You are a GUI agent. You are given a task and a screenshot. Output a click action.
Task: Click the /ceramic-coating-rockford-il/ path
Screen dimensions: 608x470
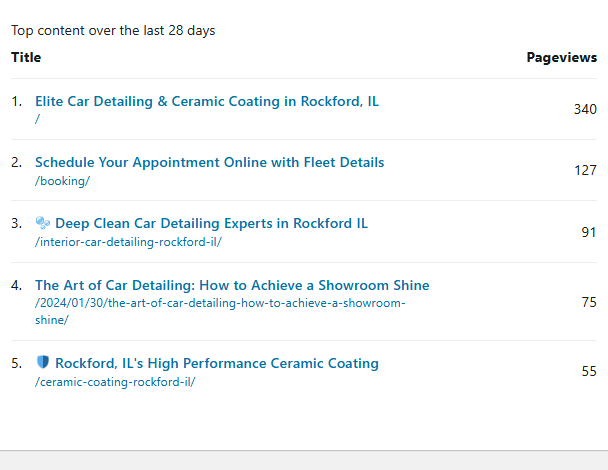114,382
